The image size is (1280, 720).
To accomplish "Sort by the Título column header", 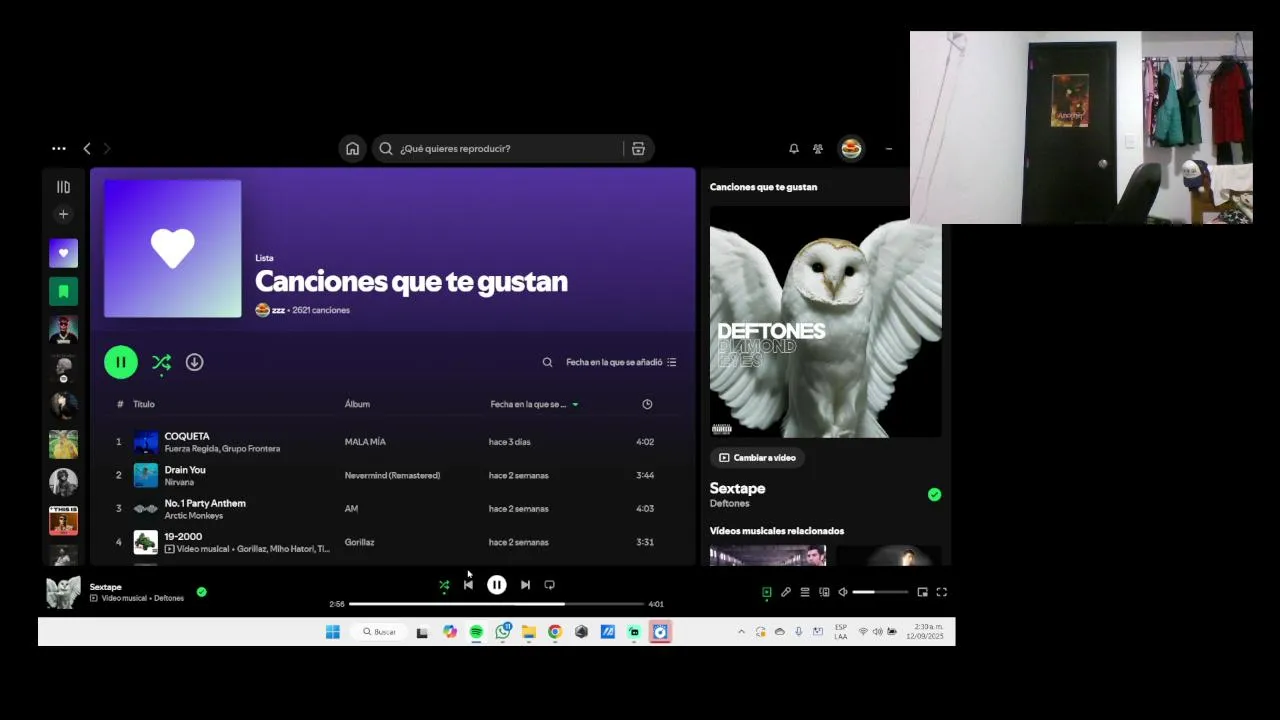I will coord(144,404).
